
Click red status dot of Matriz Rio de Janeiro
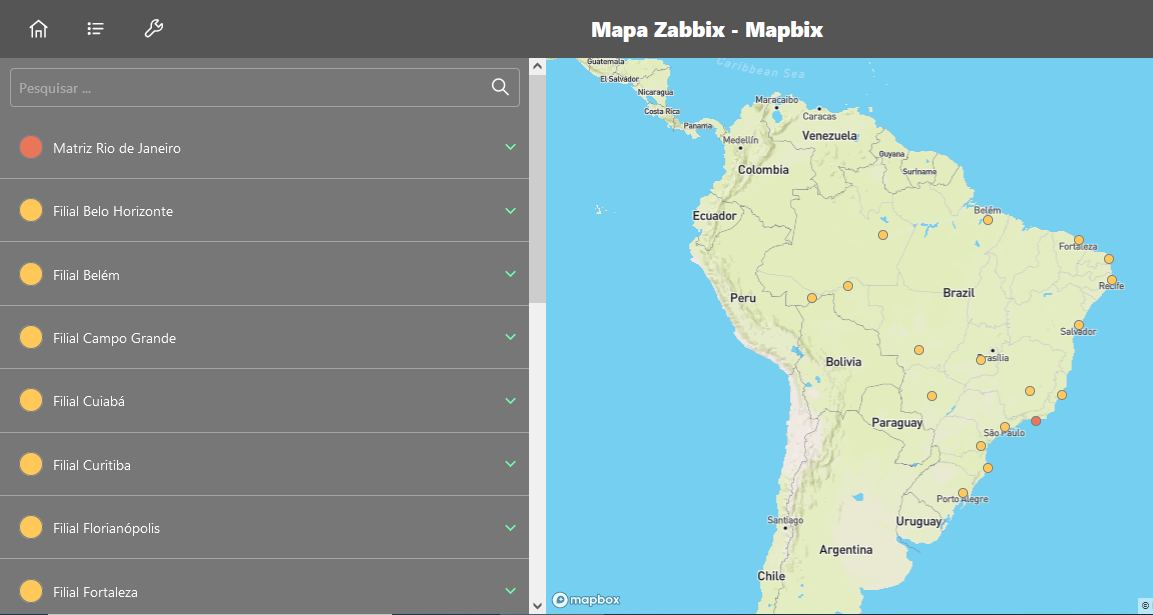pos(31,147)
